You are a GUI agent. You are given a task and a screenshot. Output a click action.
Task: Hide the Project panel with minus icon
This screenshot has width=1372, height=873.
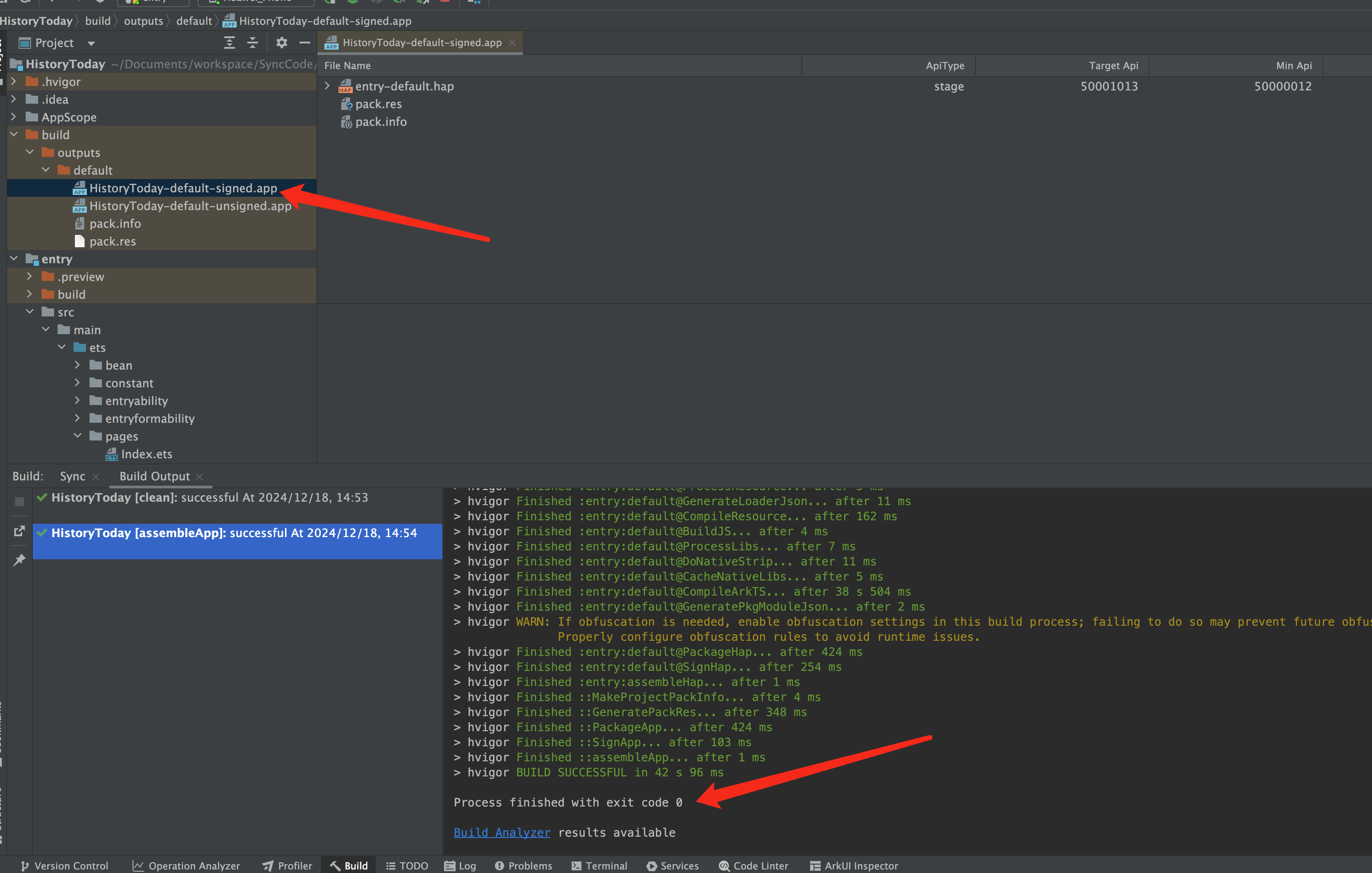click(305, 43)
